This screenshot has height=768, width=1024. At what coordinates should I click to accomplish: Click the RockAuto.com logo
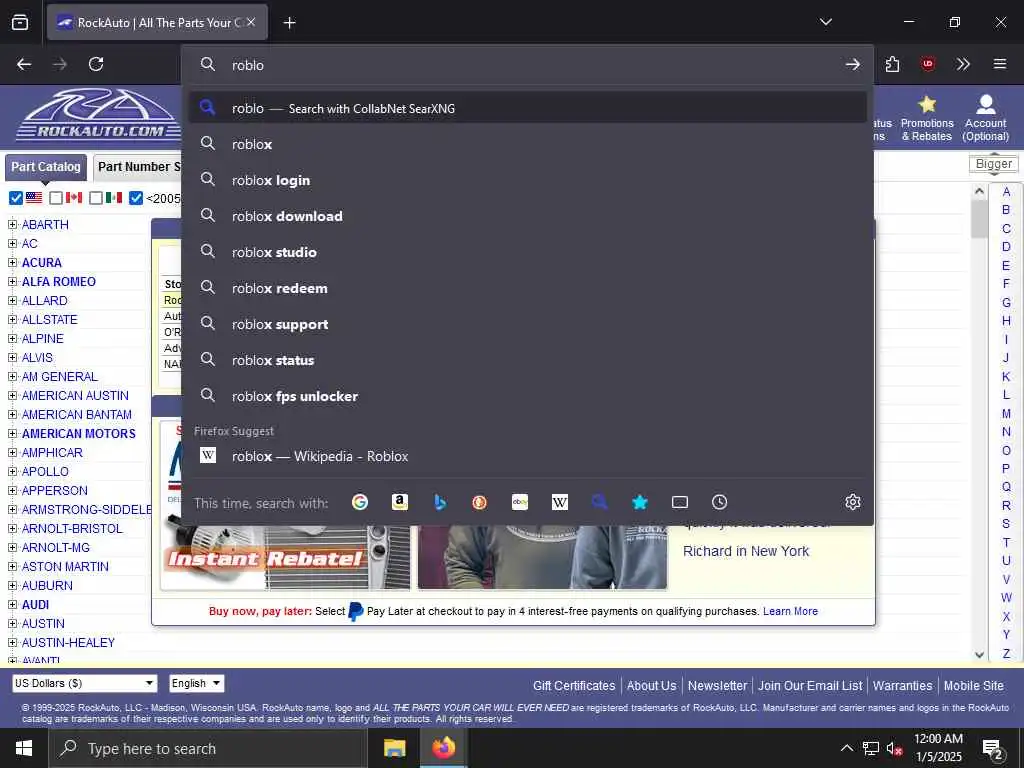point(98,114)
